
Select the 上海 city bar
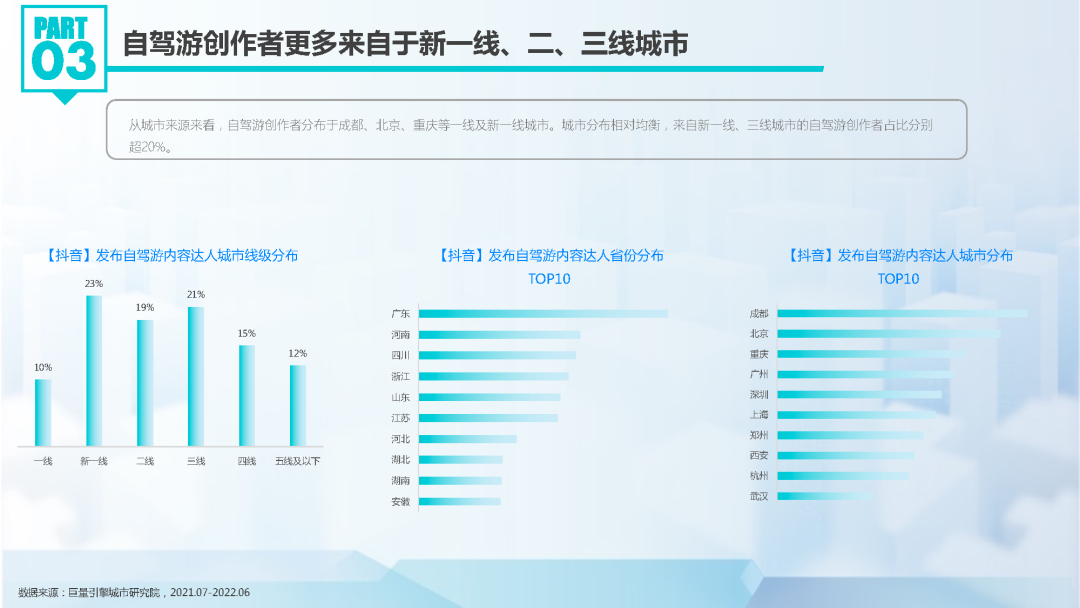tap(857, 415)
